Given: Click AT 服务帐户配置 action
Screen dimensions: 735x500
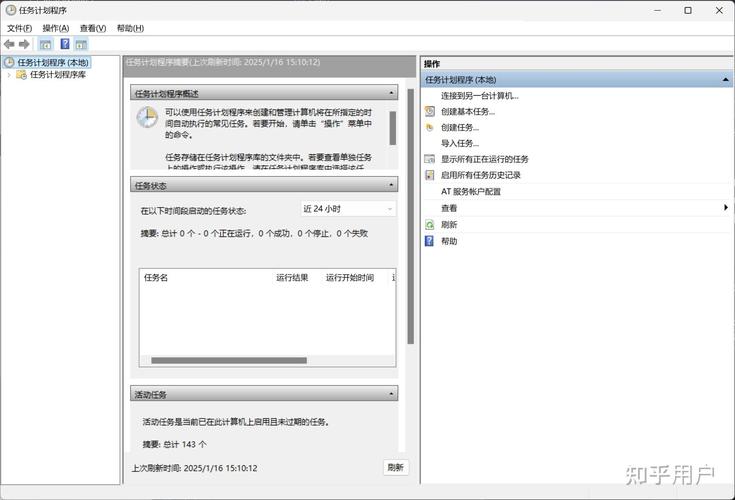Looking at the screenshot, I should tap(471, 192).
